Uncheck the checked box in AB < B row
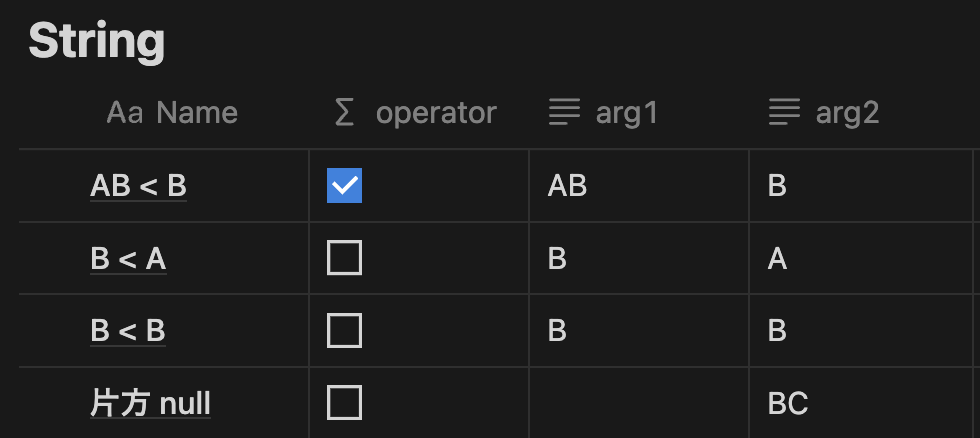 (344, 186)
